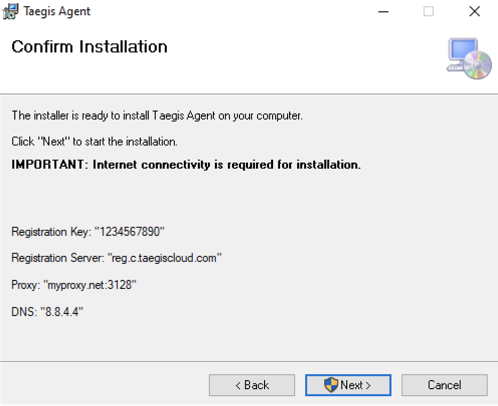Click the myproxy.net:3128 proxy value
The height and width of the screenshot is (406, 498).
click(90, 285)
